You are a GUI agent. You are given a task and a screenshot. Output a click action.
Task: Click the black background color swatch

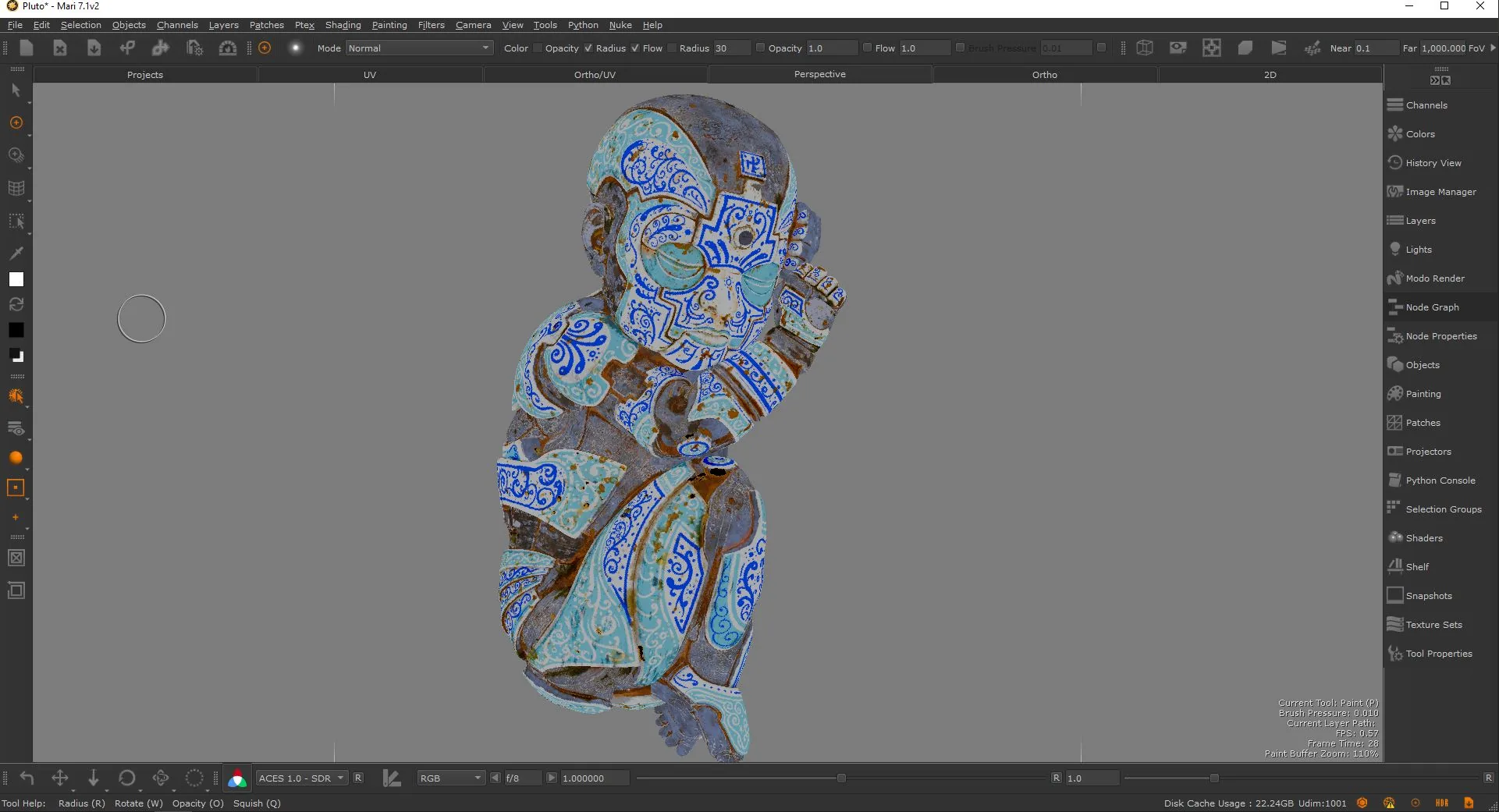(16, 330)
